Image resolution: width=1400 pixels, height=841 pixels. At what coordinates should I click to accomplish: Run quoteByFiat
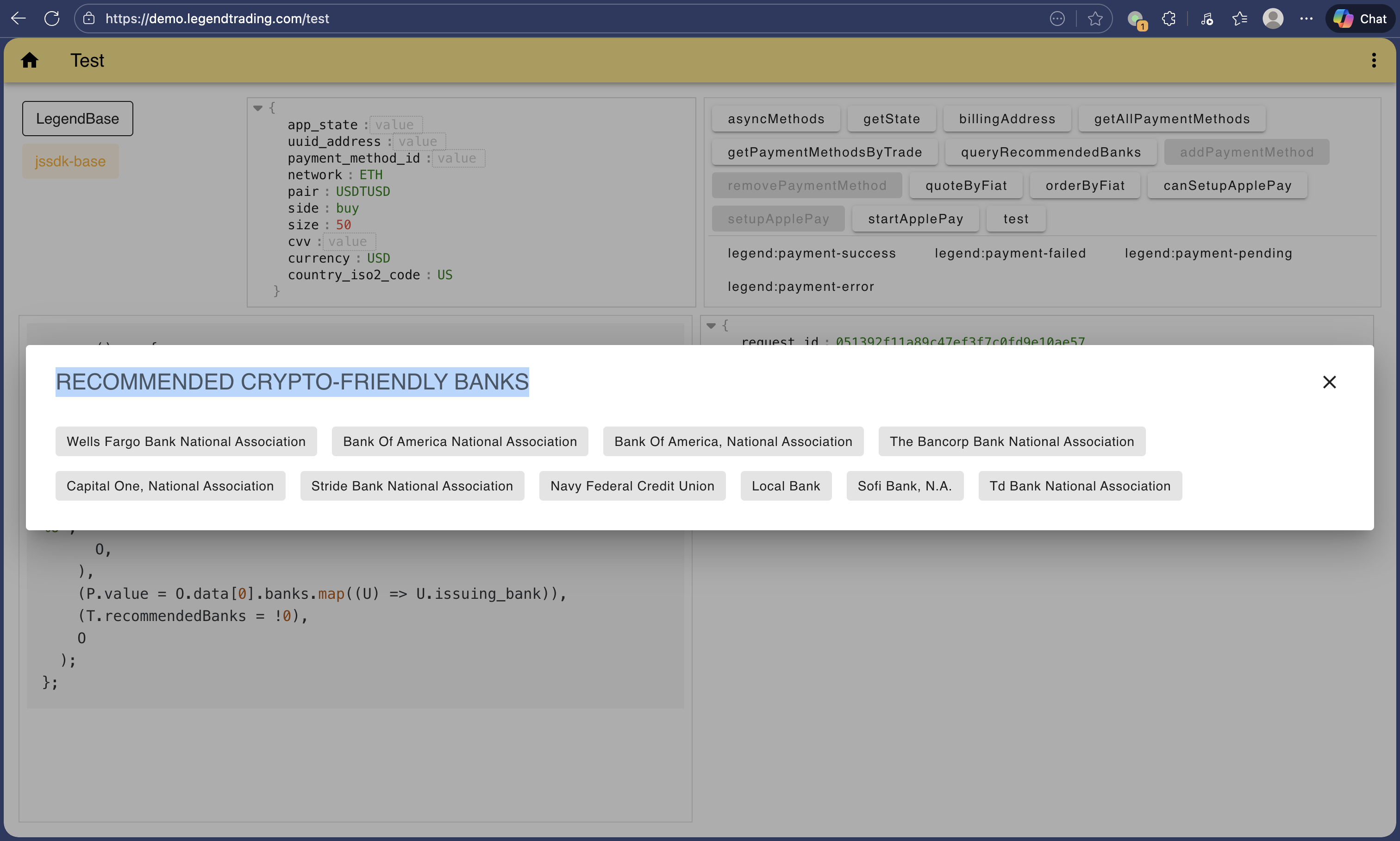click(966, 185)
